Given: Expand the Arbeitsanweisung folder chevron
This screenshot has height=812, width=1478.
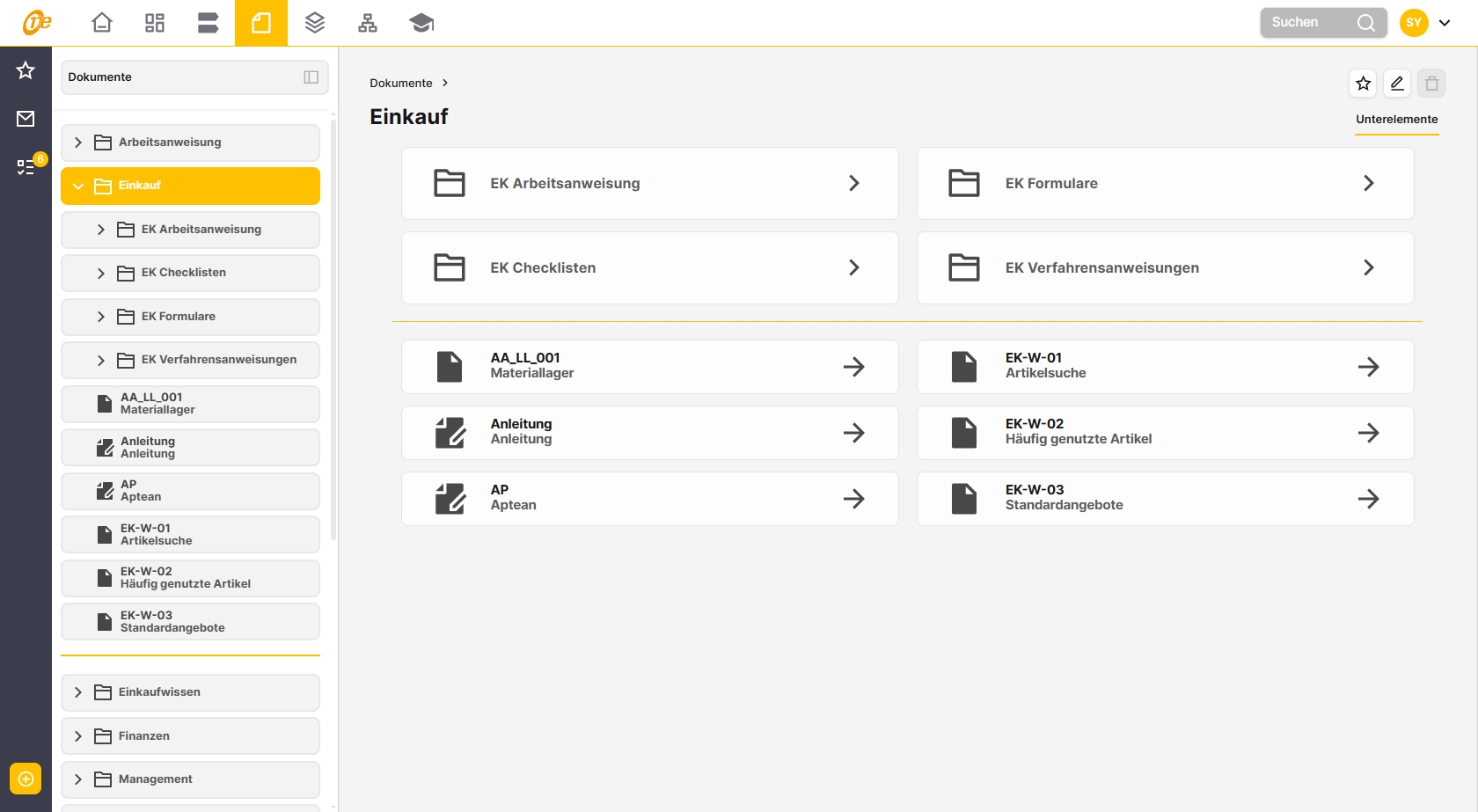Looking at the screenshot, I should coord(78,143).
